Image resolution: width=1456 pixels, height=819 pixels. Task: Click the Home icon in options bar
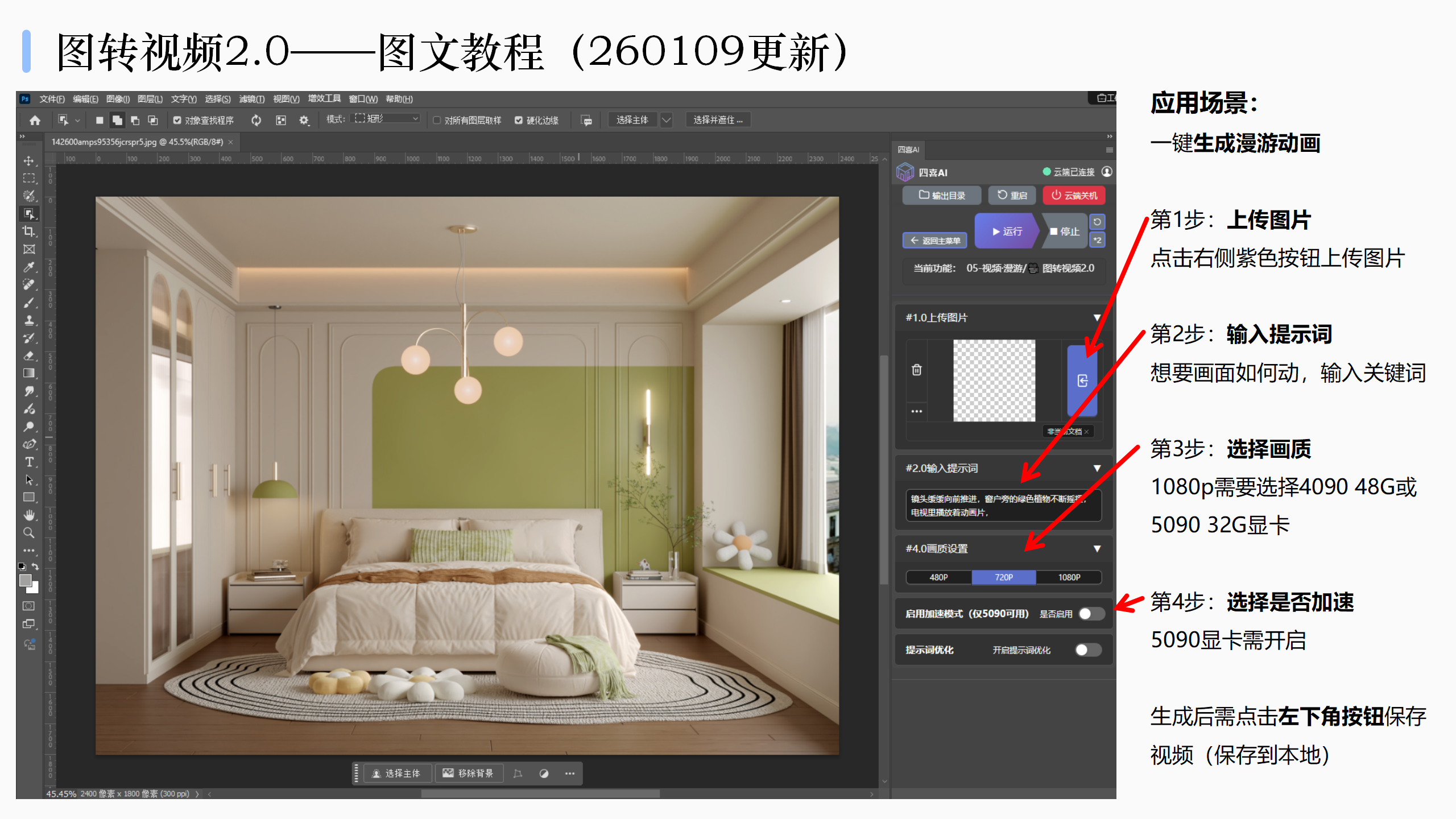coord(35,120)
